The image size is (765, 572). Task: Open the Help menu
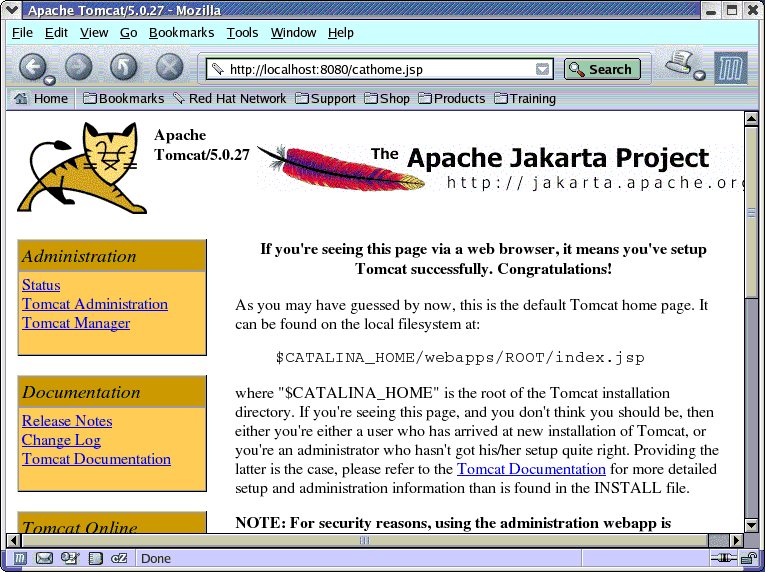(x=341, y=33)
